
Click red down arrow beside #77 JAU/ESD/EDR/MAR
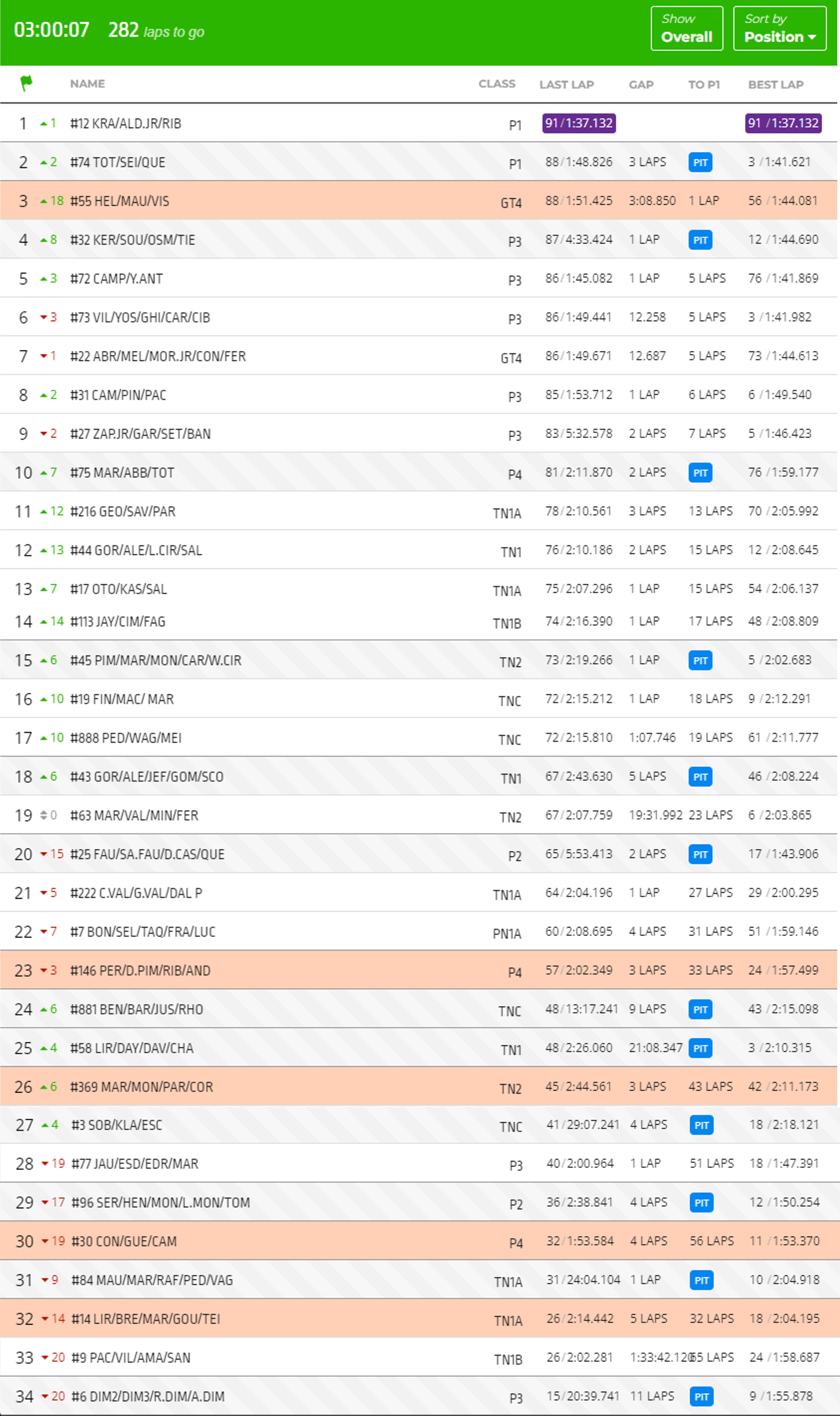(x=45, y=1164)
